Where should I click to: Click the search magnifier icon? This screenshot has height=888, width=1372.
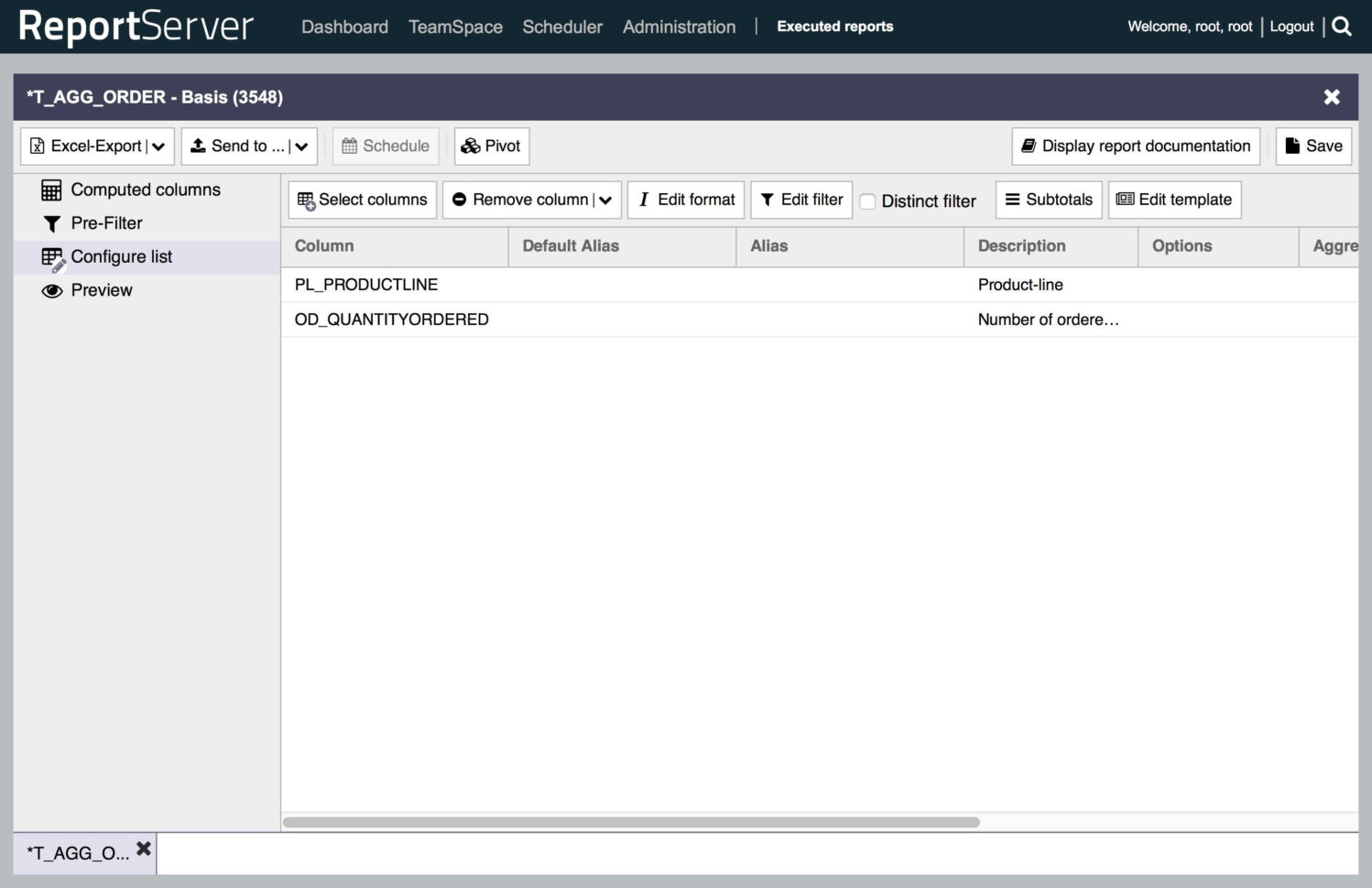[x=1342, y=27]
